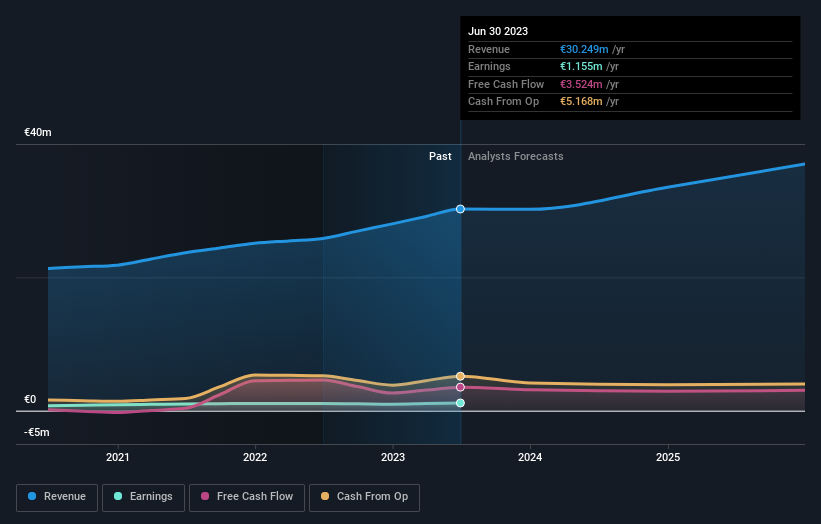Image resolution: width=821 pixels, height=524 pixels.
Task: Click the 'Revenue' row label in tooltip
Action: (x=489, y=49)
